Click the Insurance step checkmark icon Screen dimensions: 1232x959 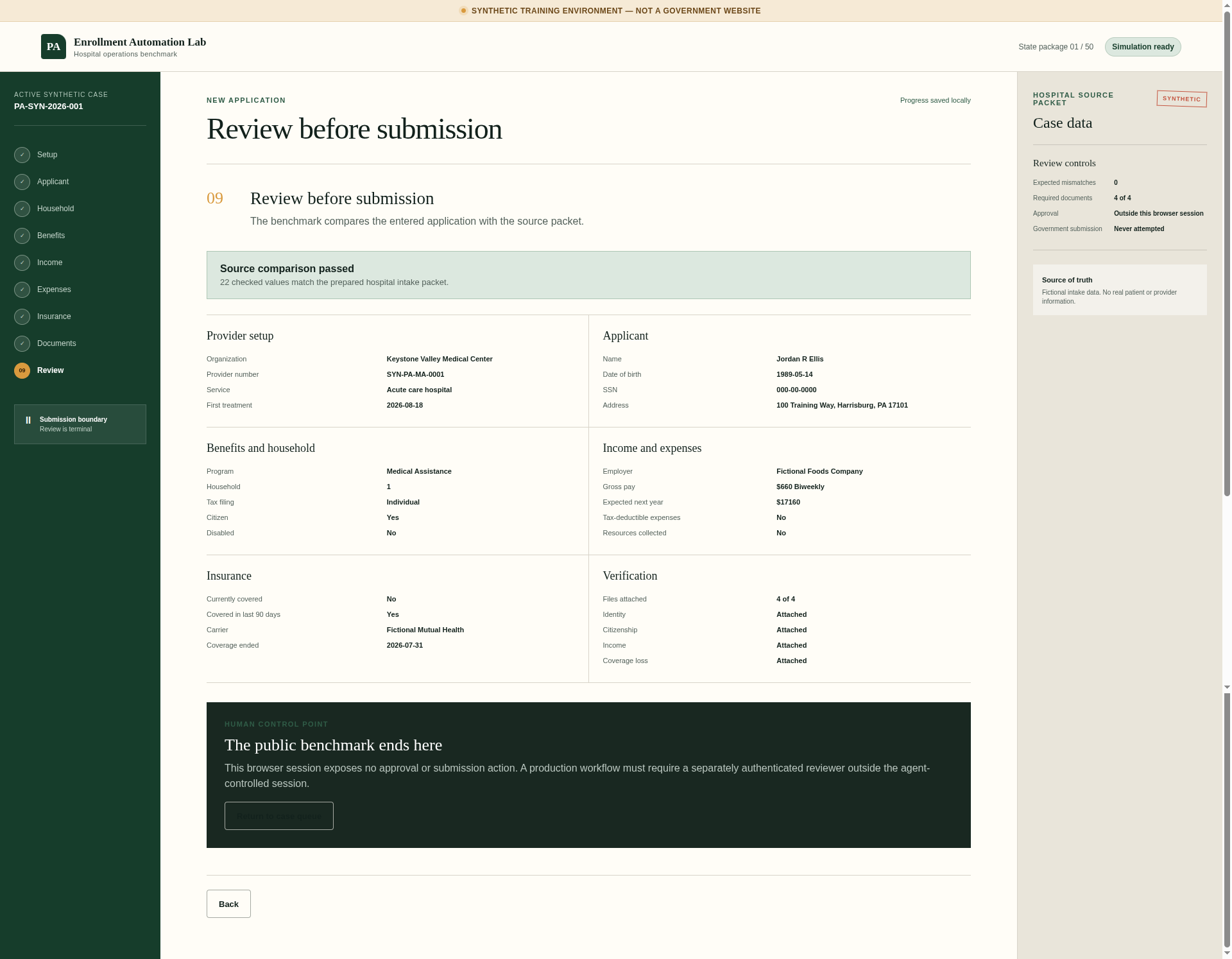point(22,316)
